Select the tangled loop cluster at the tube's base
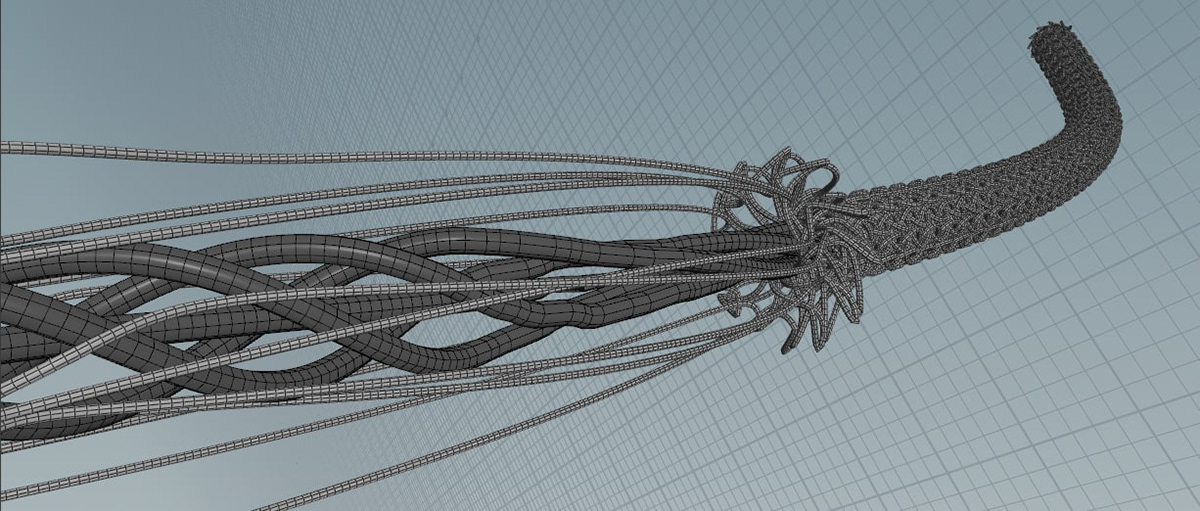This screenshot has height=511, width=1200. click(790, 252)
